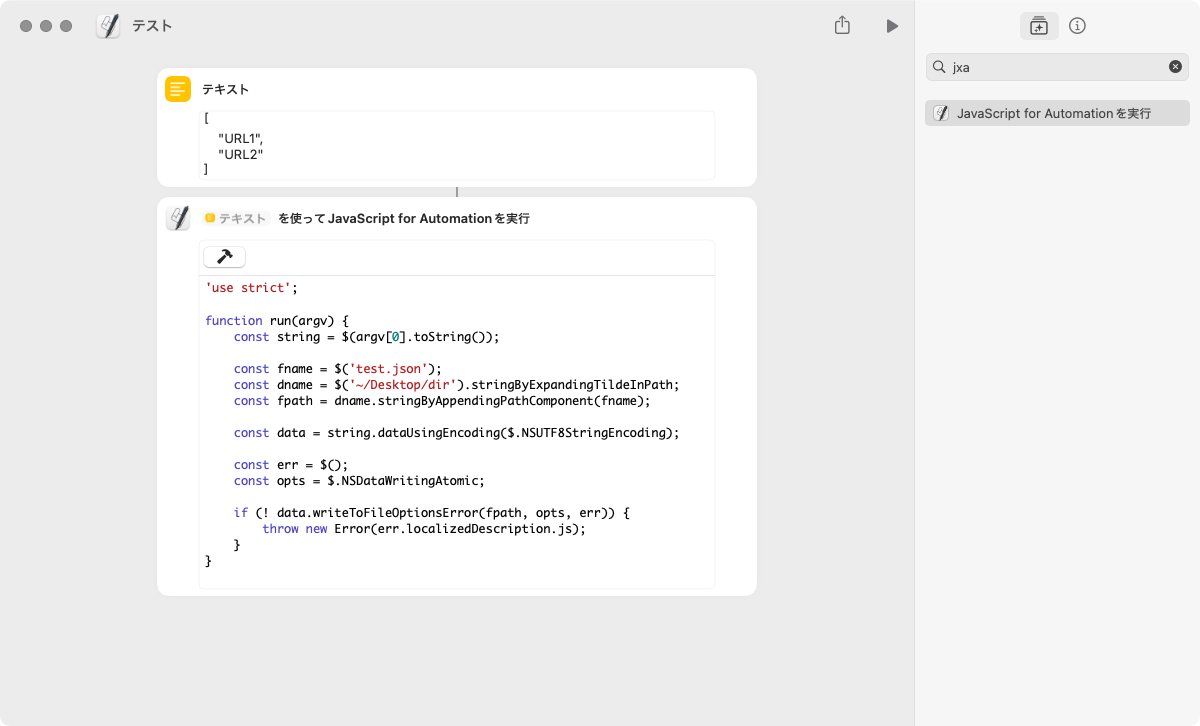Click the shortcut icon beside the title
The height and width of the screenshot is (726, 1200).
tap(108, 26)
